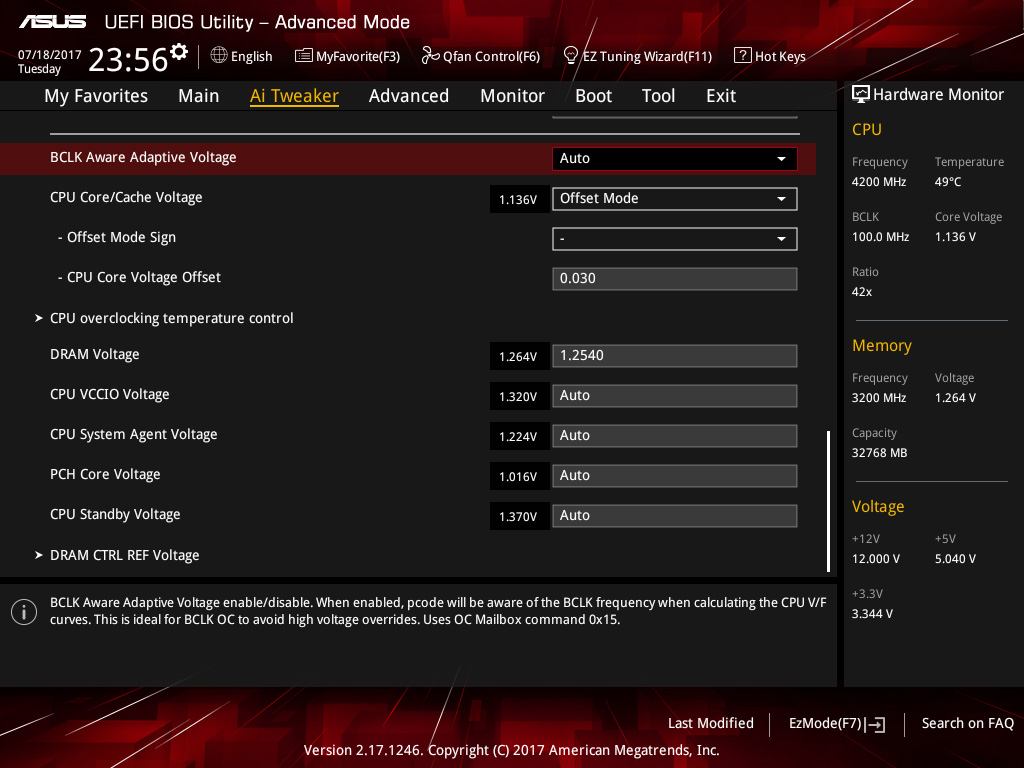Open CPU Core/Cache Voltage mode dropdown
This screenshot has height=768, width=1024.
[x=674, y=198]
